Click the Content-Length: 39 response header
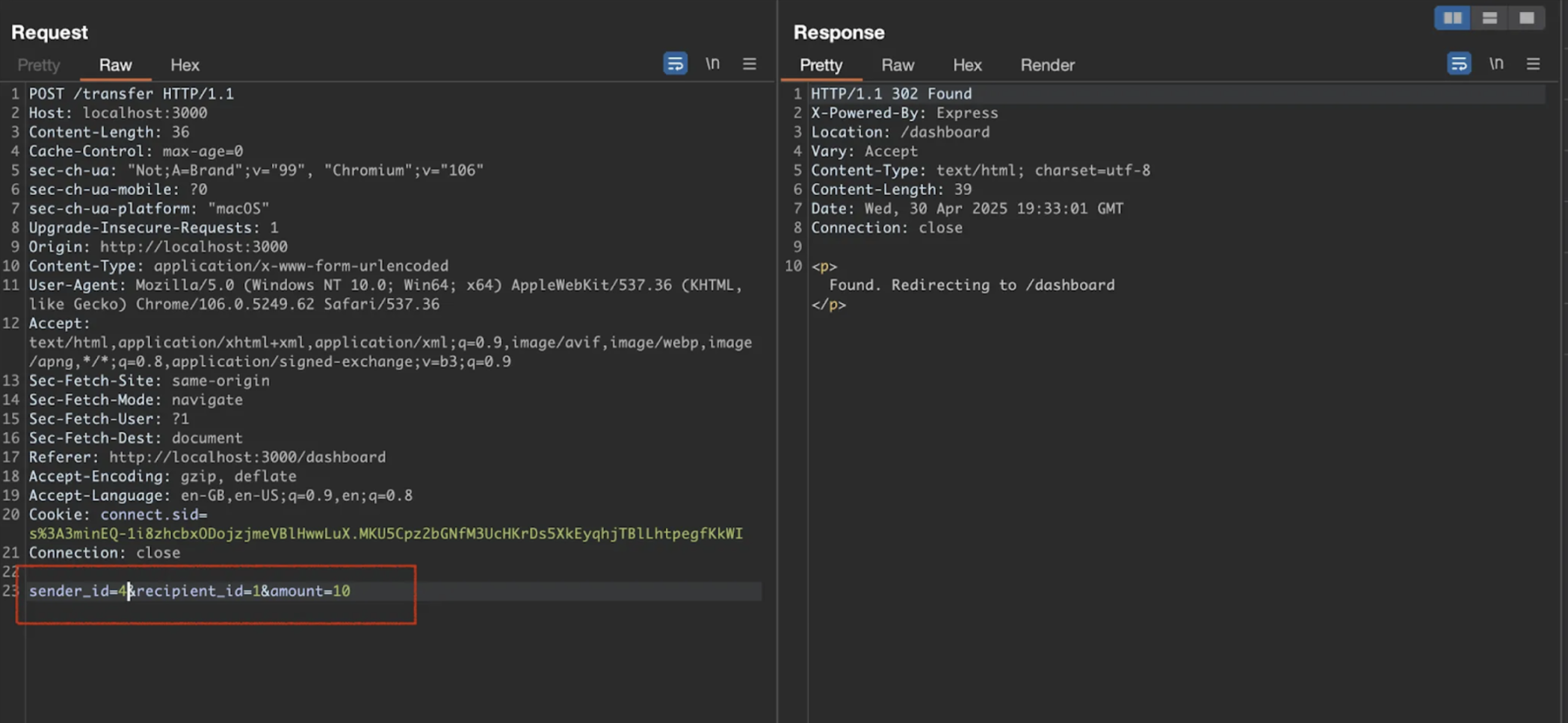Viewport: 1568px width, 723px height. pyautogui.click(x=892, y=190)
